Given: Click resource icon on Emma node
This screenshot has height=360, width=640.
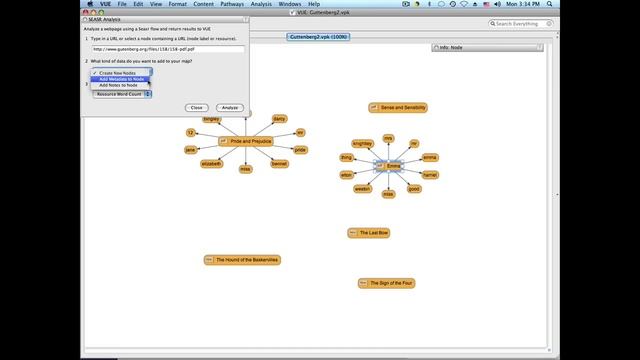Looking at the screenshot, I should tap(380, 166).
